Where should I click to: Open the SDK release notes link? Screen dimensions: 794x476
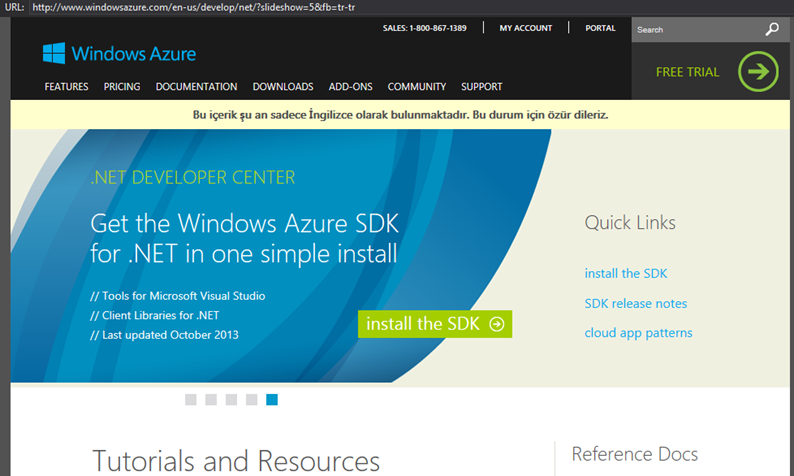click(x=636, y=303)
